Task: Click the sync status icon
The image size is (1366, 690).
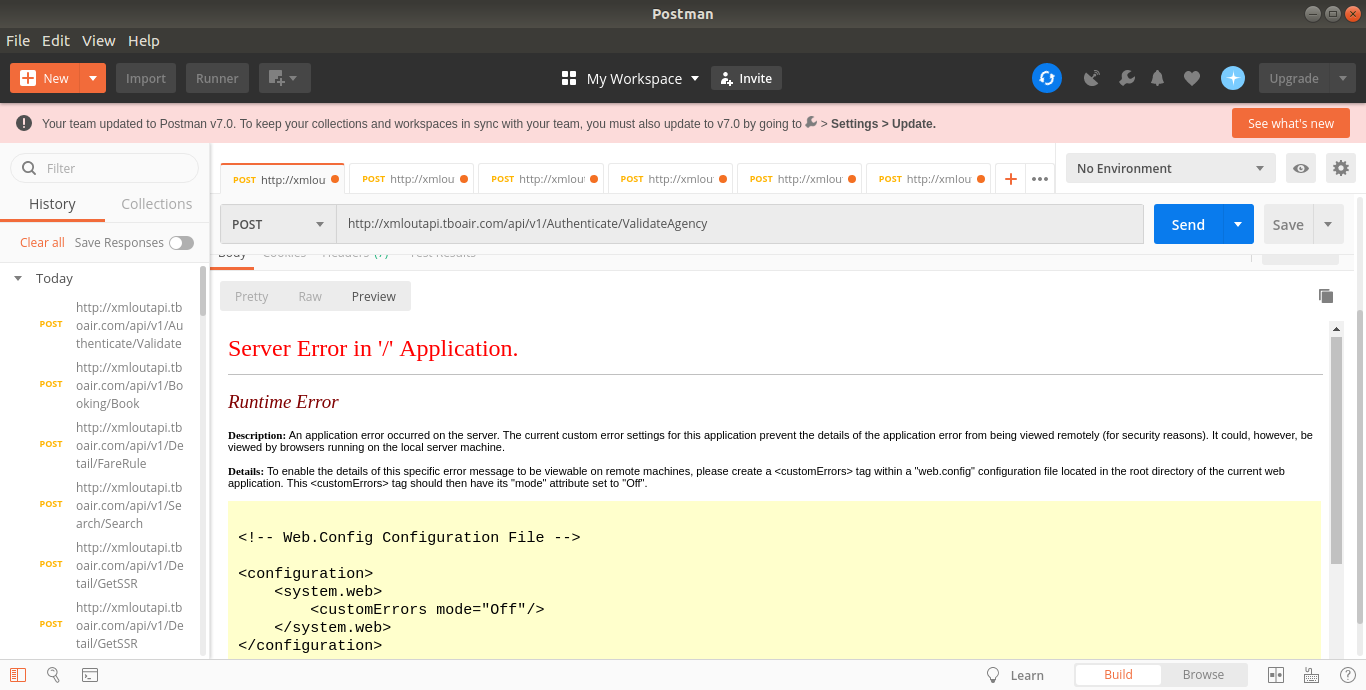Action: click(x=1046, y=78)
